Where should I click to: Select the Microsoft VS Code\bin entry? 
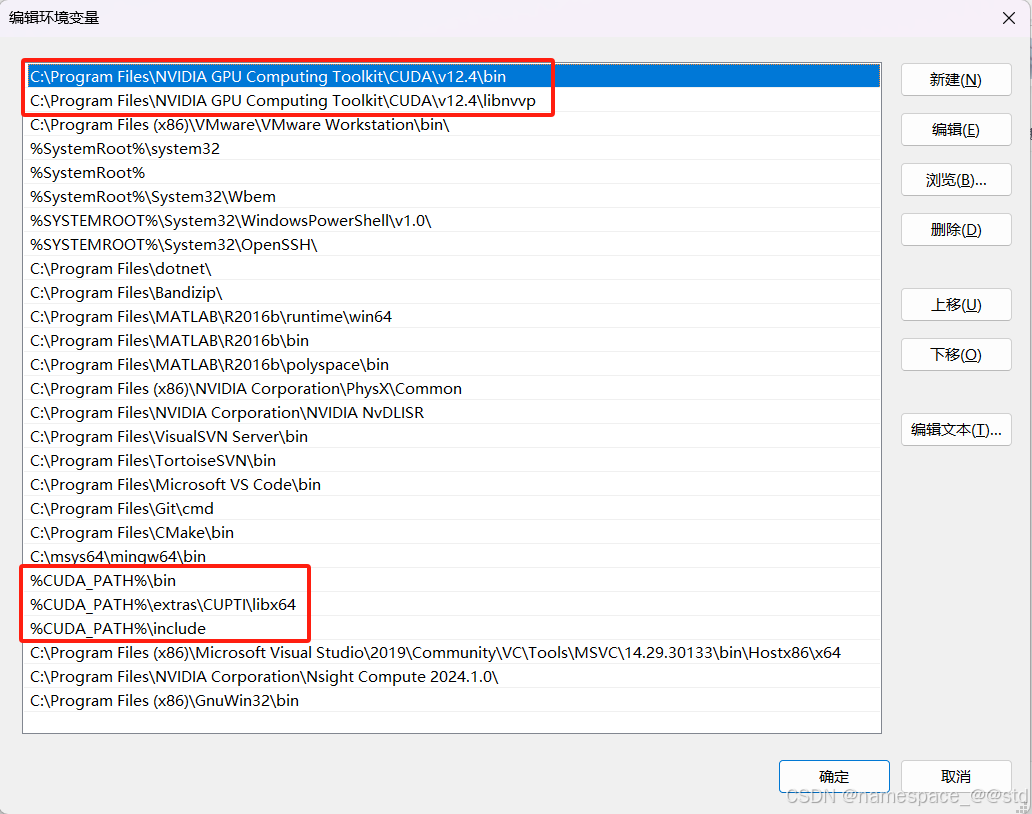[x=452, y=485]
